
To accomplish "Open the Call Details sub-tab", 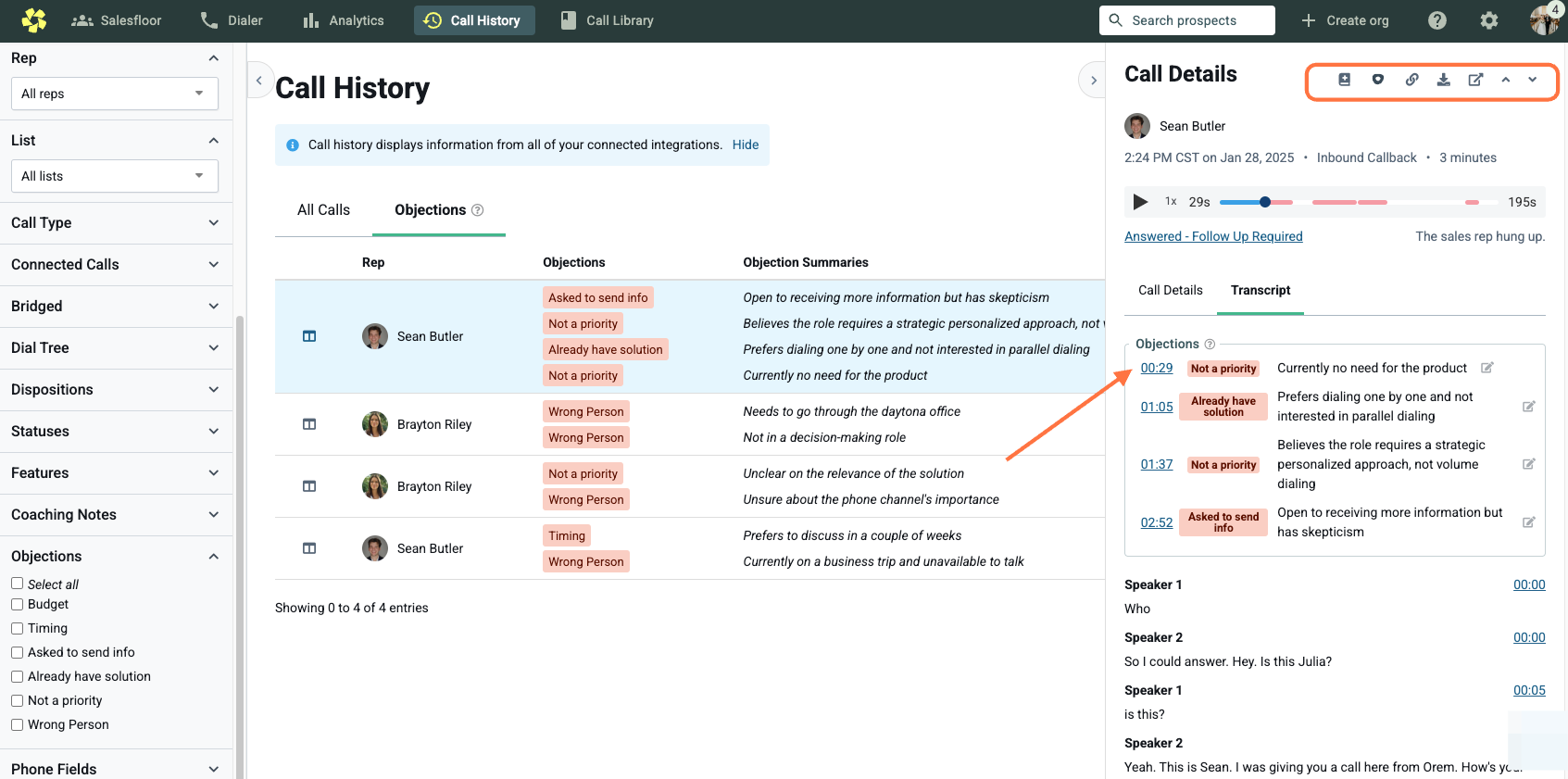I will pyautogui.click(x=1170, y=290).
